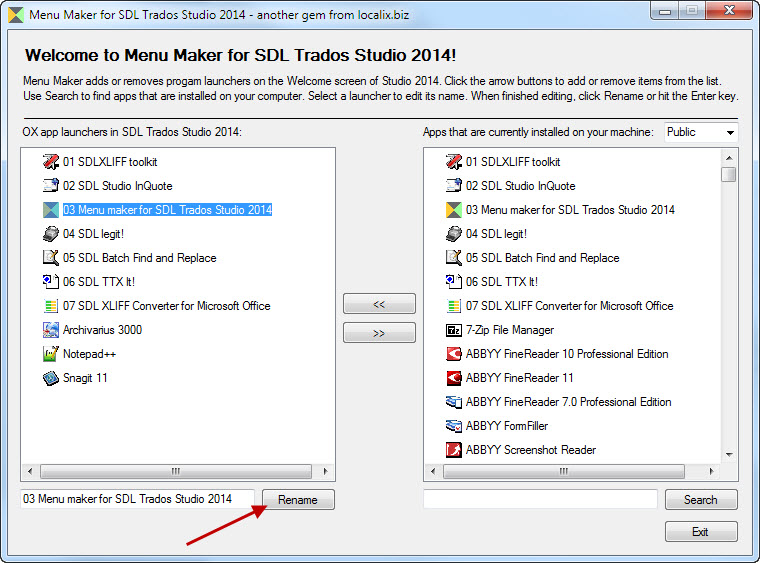Image resolution: width=760 pixels, height=563 pixels.
Task: Click the ABBYY Screenshot Reader icon
Action: [x=454, y=450]
